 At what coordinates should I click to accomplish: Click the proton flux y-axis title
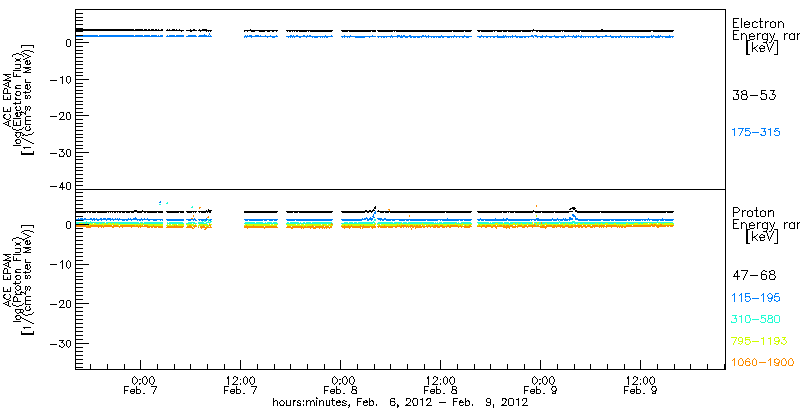coord(20,279)
